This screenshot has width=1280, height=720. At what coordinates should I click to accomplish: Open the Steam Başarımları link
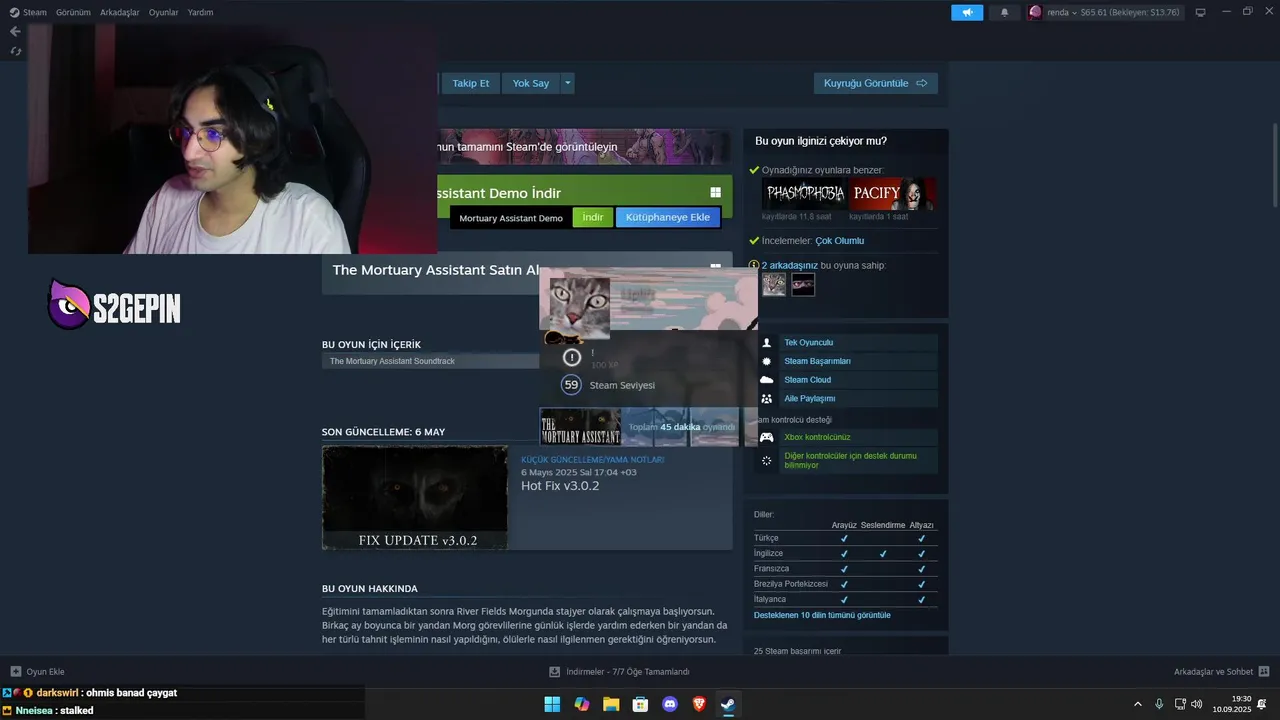click(x=817, y=361)
